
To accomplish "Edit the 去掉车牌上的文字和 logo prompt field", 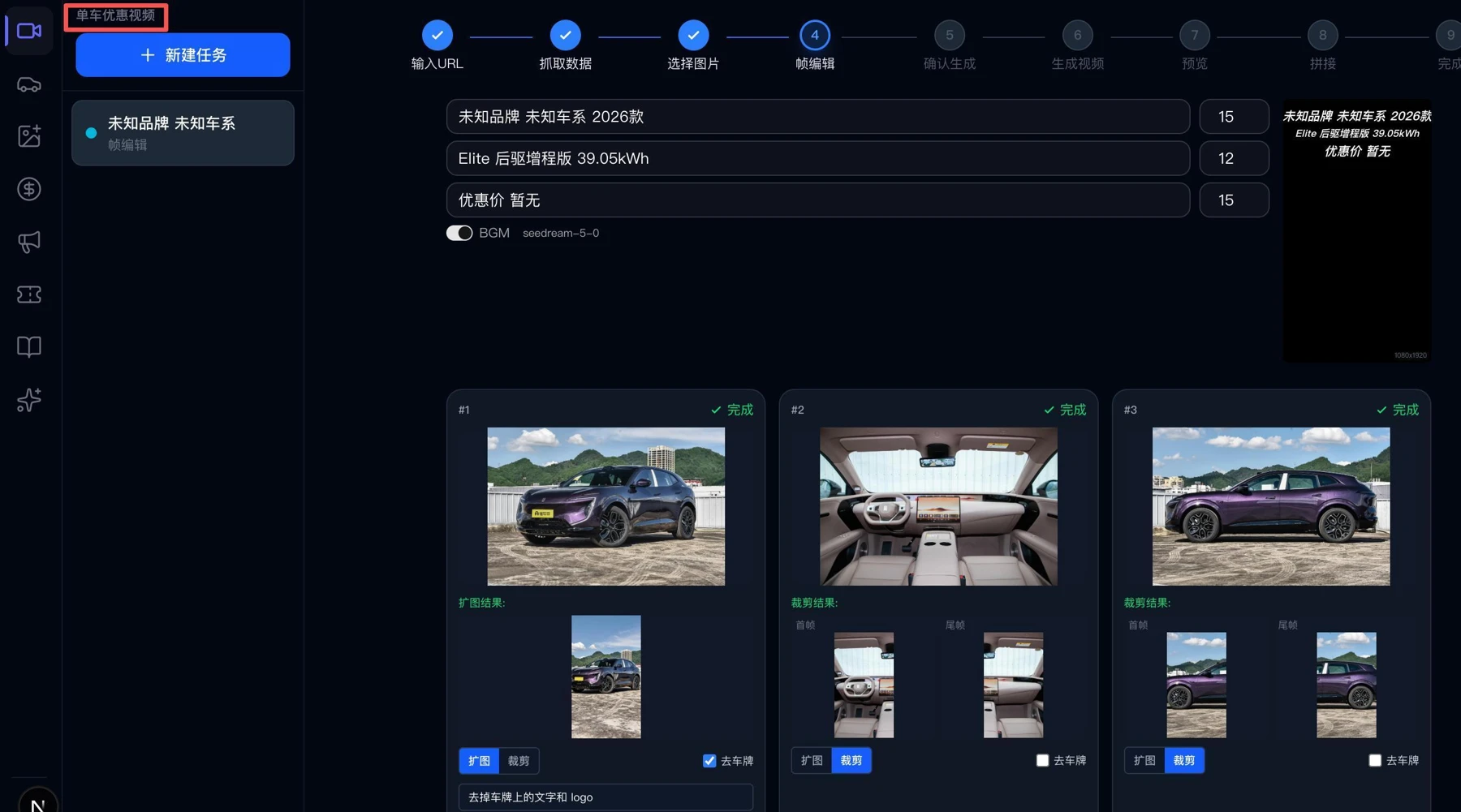I will [x=606, y=797].
